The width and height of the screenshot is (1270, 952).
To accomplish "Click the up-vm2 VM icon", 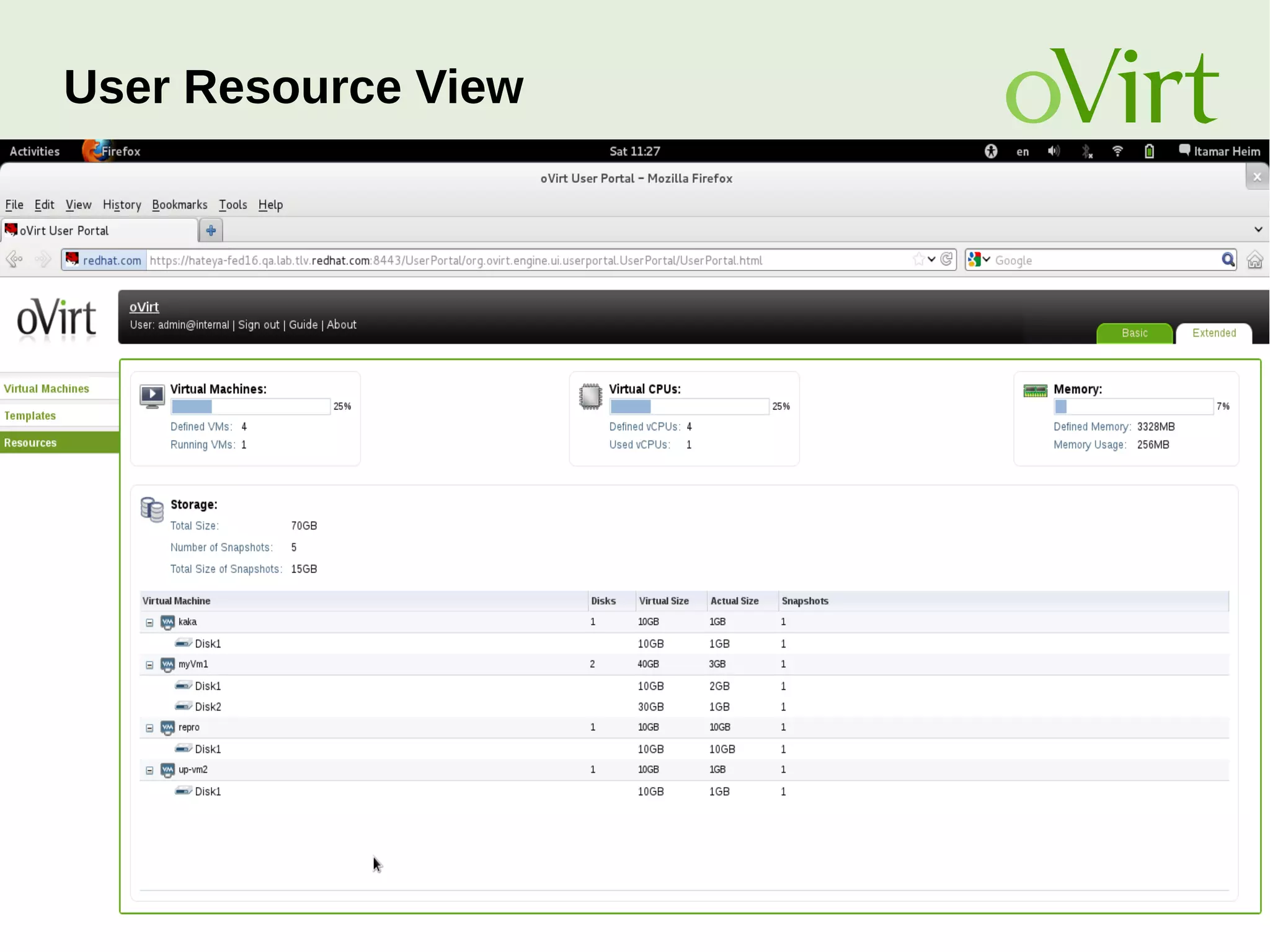I will pyautogui.click(x=167, y=770).
